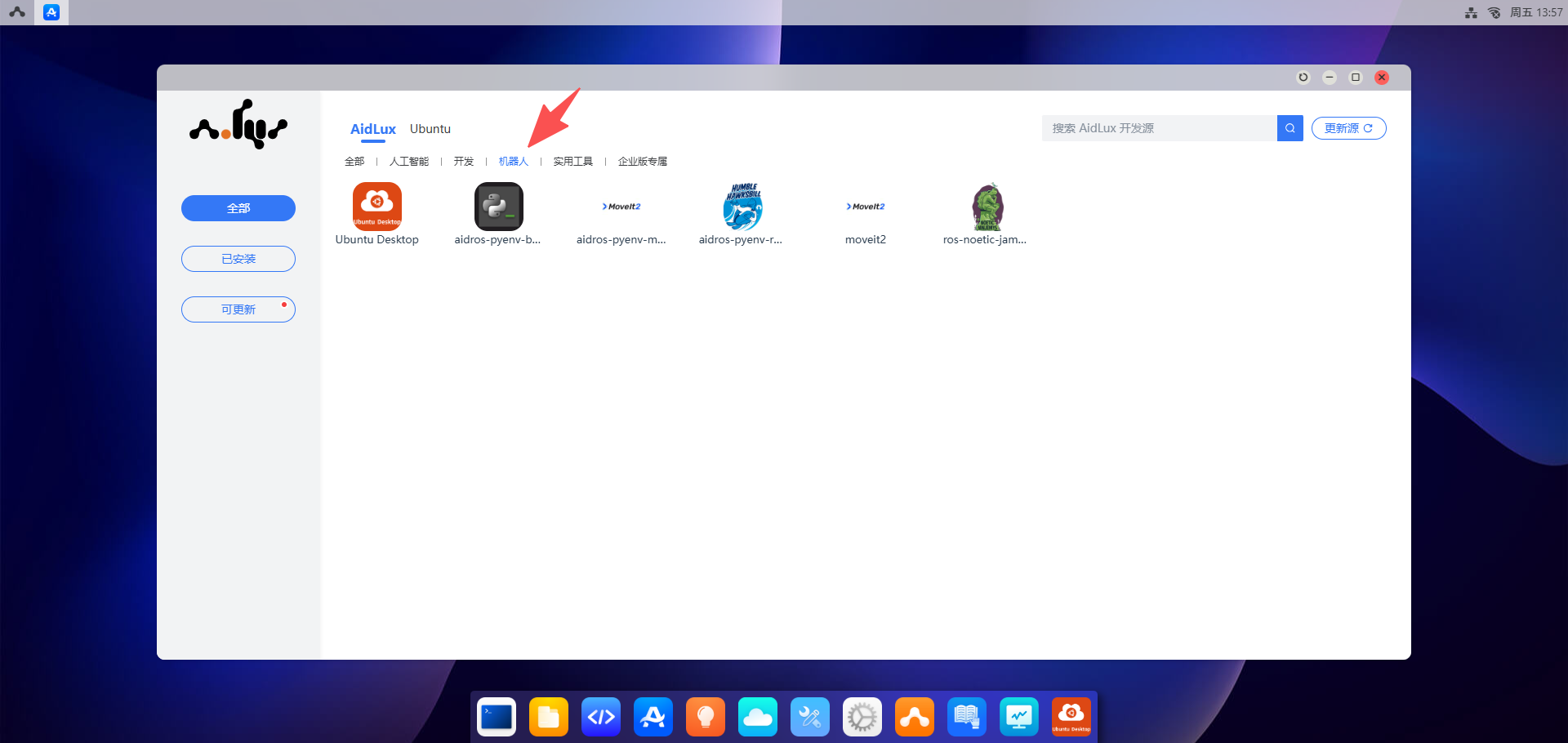This screenshot has height=743, width=1568.
Task: Open the network status icon in top bar
Action: [1471, 12]
